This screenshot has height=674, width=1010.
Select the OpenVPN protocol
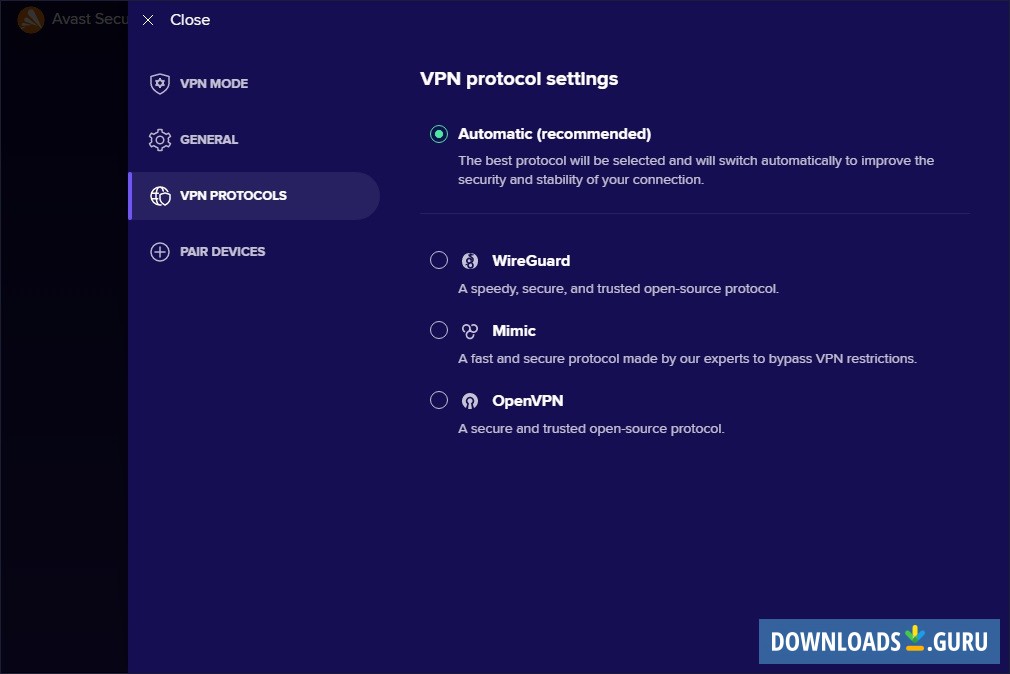(438, 400)
